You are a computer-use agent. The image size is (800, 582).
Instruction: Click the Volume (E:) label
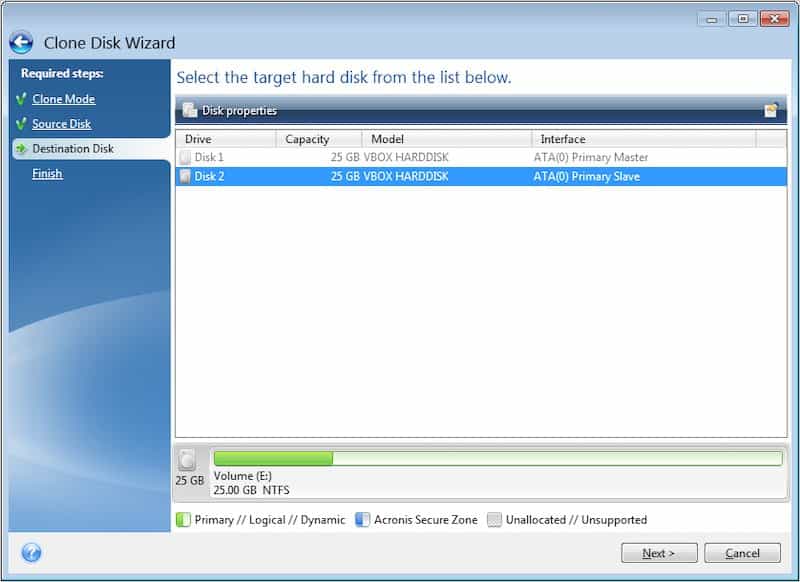pos(243,476)
